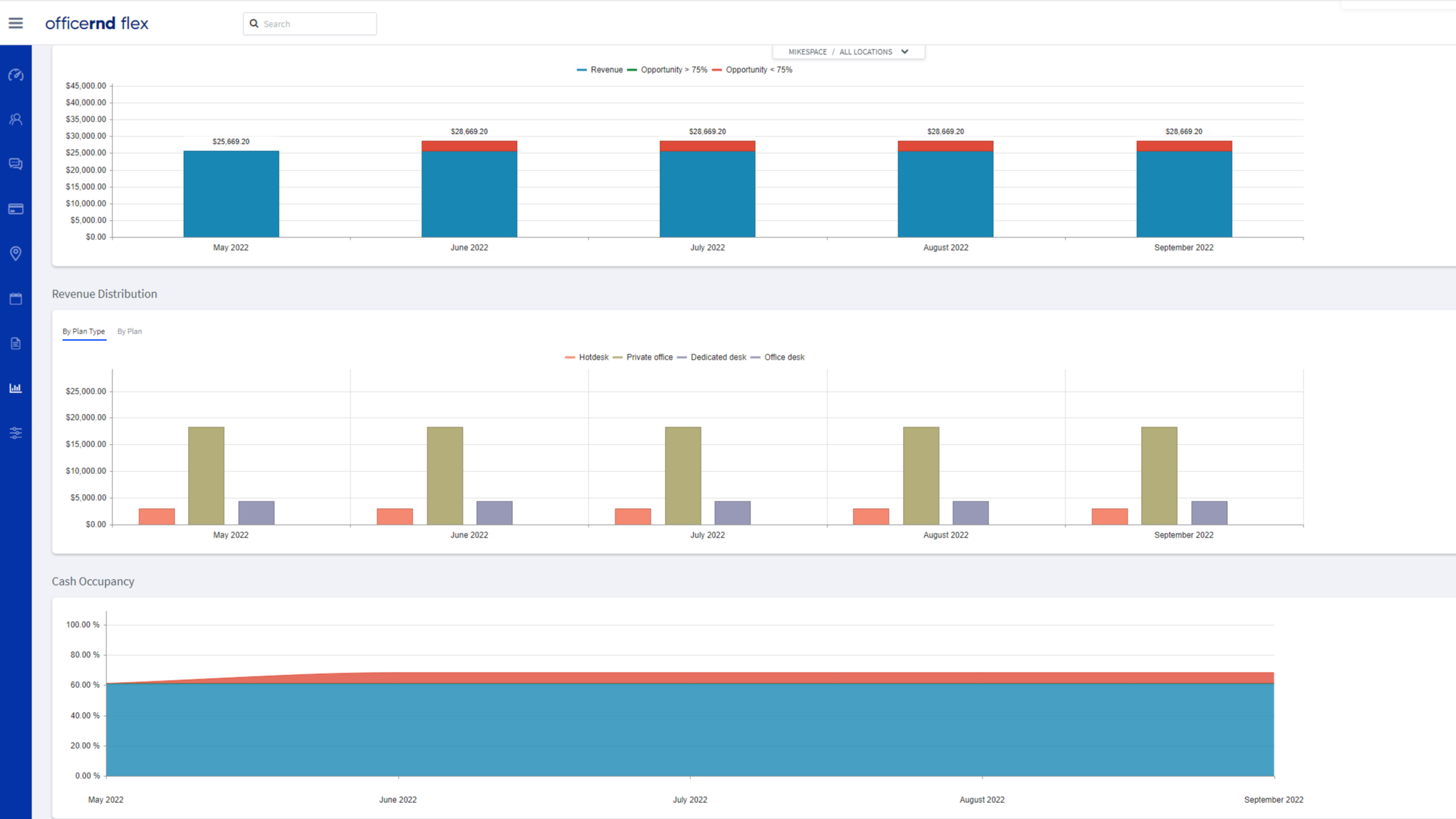
Task: Open Settings via the sliders icon
Action: pos(15,433)
